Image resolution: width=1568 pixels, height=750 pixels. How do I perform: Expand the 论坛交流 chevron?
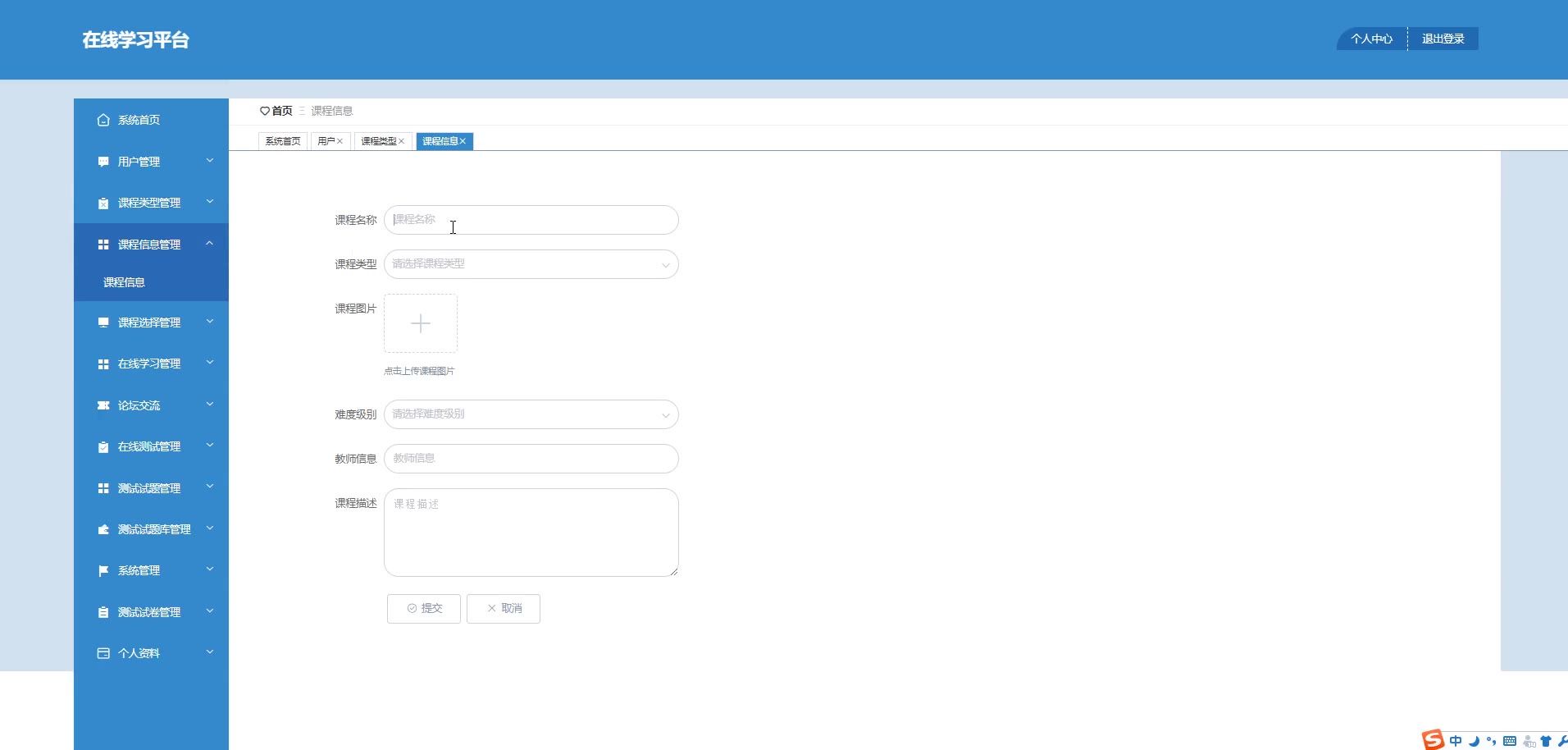point(210,405)
